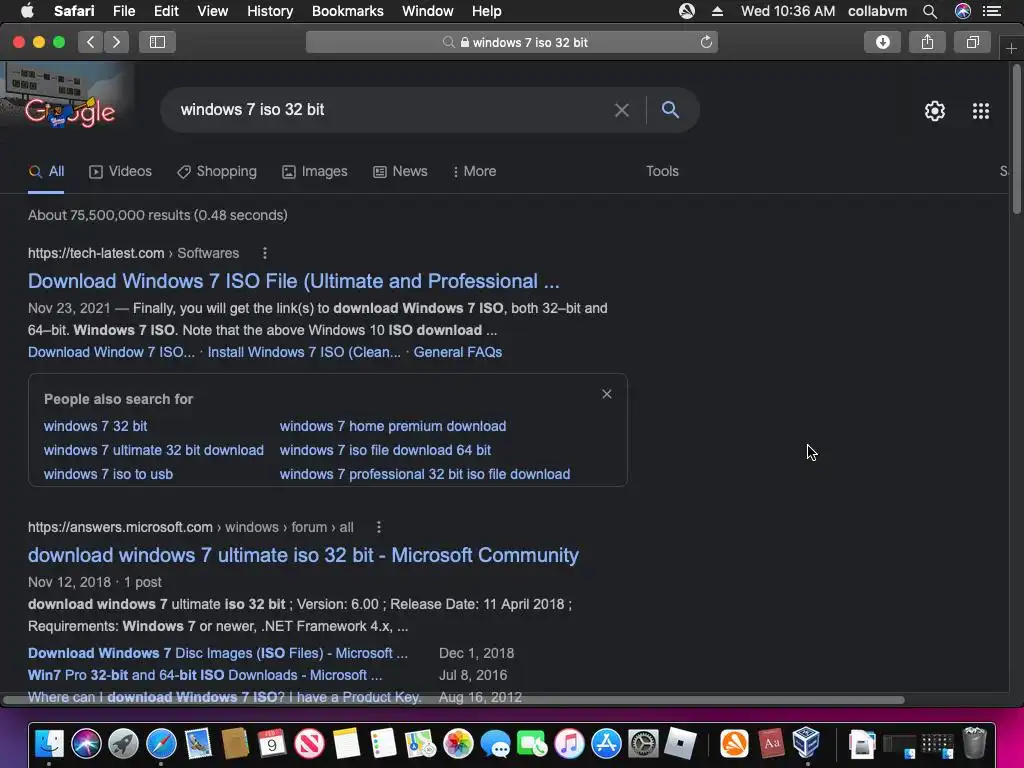Image resolution: width=1024 pixels, height=768 pixels.
Task: Open Trash in the Dock
Action: coord(974,743)
